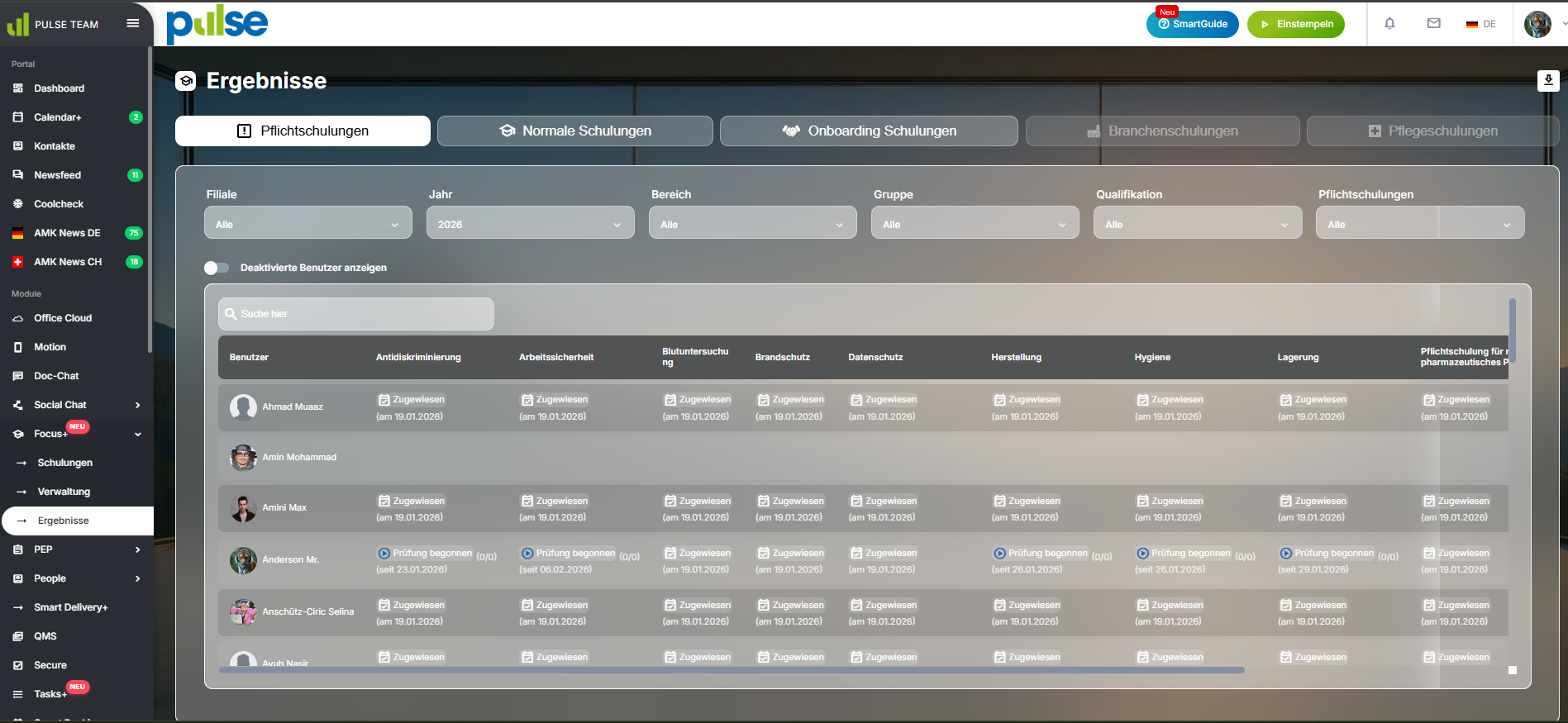1568x723 pixels.
Task: Click Ahmad Muaaz's Antidiskriminierung Zugewiesen status
Action: [x=412, y=400]
